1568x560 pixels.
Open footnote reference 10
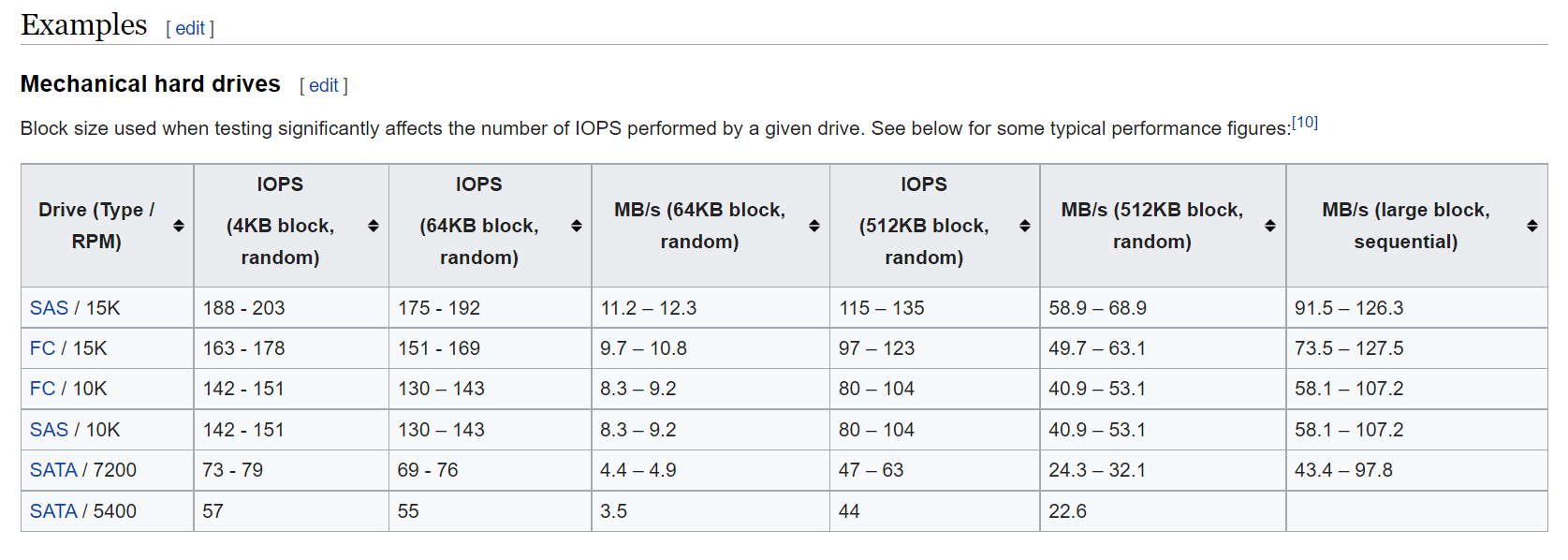pyautogui.click(x=1304, y=123)
